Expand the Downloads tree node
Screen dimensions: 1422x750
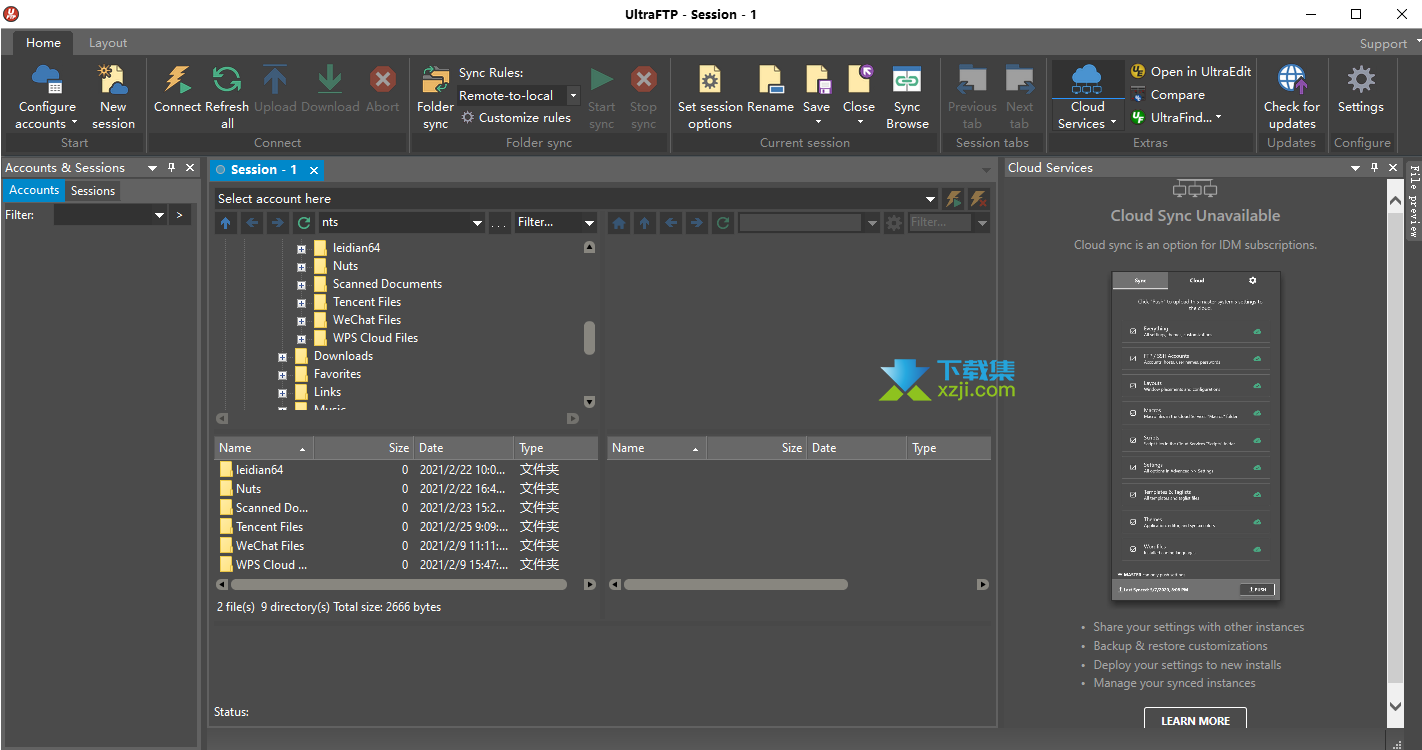[282, 356]
